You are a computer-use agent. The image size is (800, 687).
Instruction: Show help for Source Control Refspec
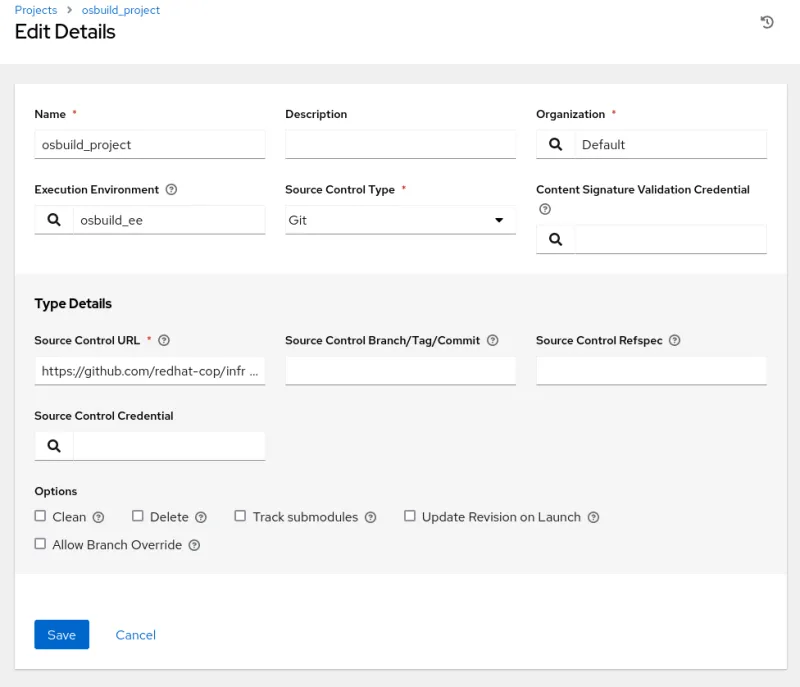[675, 341]
